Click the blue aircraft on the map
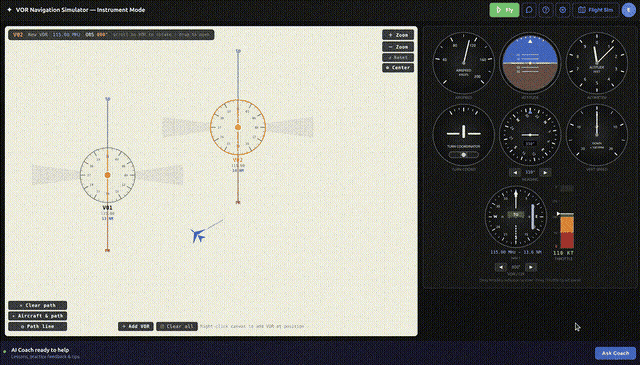The height and width of the screenshot is (365, 640). tap(198, 236)
